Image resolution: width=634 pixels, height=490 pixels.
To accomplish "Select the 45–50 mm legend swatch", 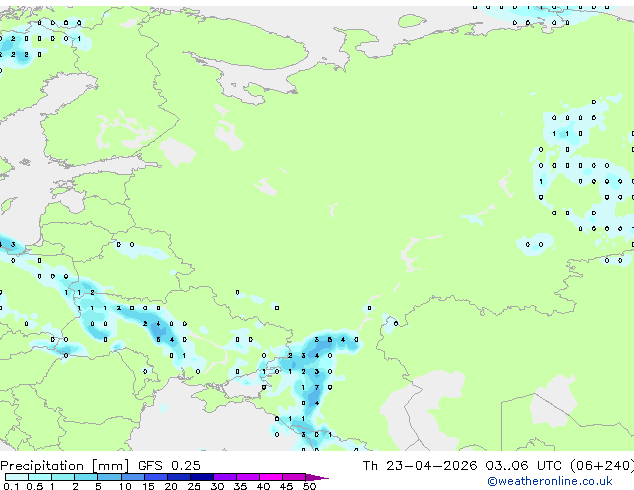I will coord(294,477).
